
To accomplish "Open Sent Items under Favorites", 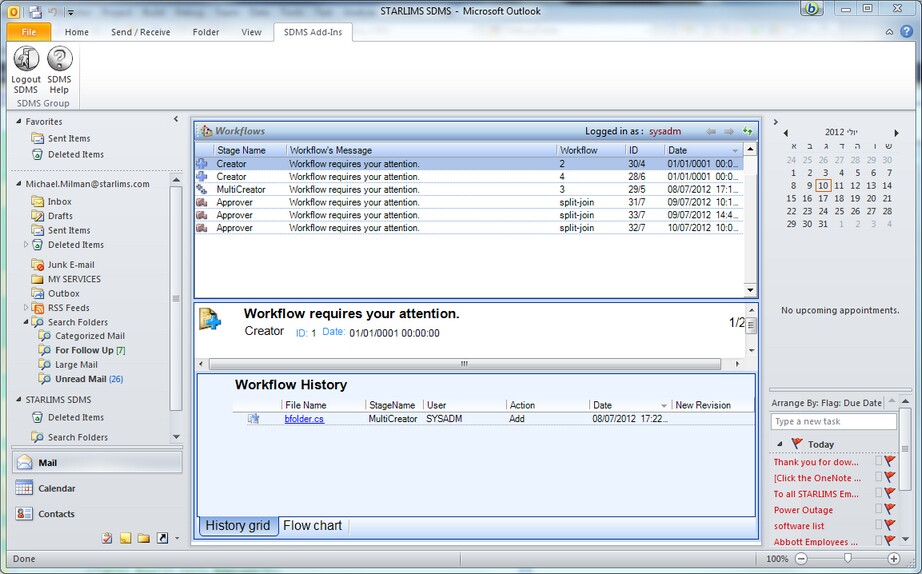I will pyautogui.click(x=69, y=138).
